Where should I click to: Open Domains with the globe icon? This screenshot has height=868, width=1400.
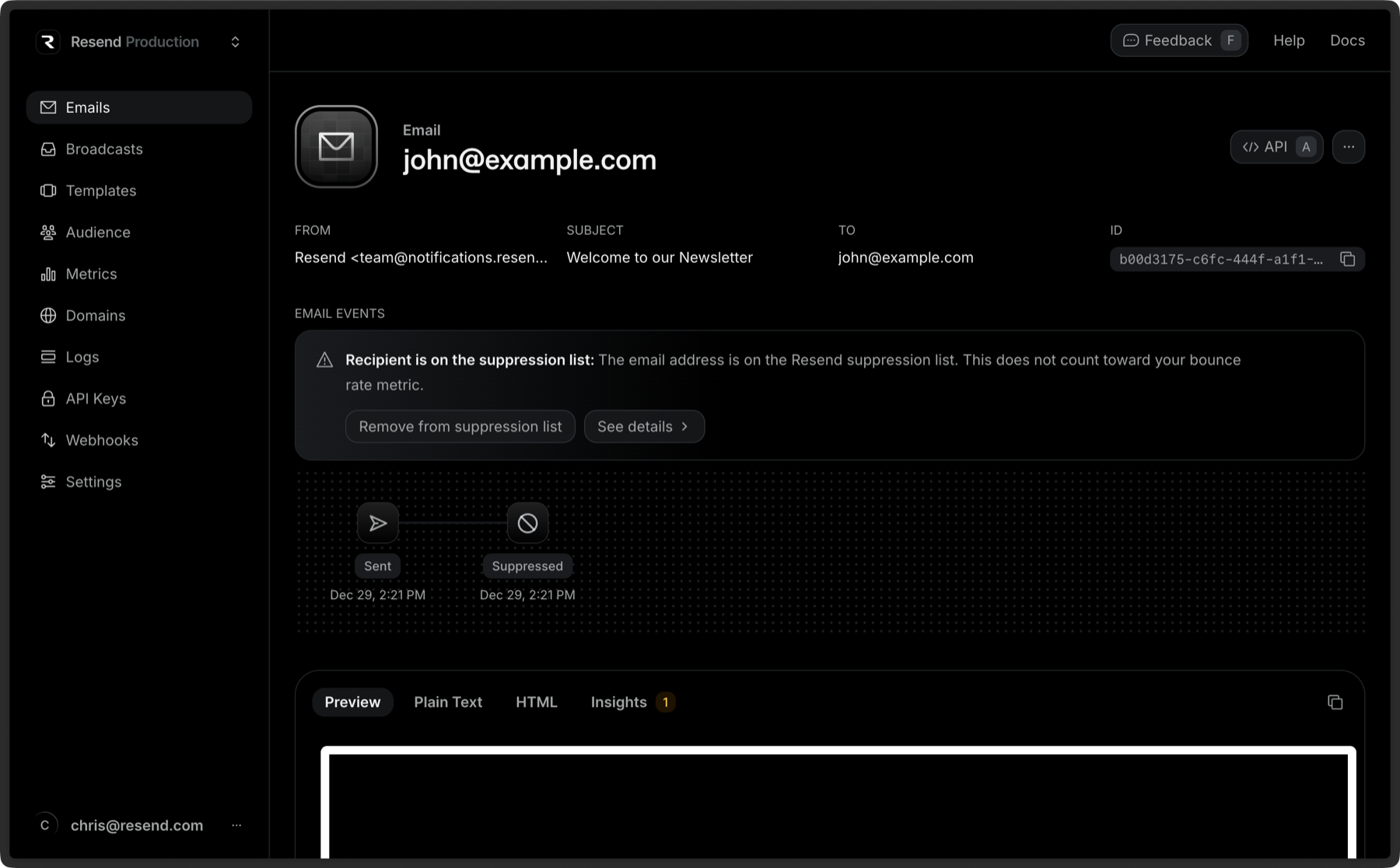coord(48,315)
